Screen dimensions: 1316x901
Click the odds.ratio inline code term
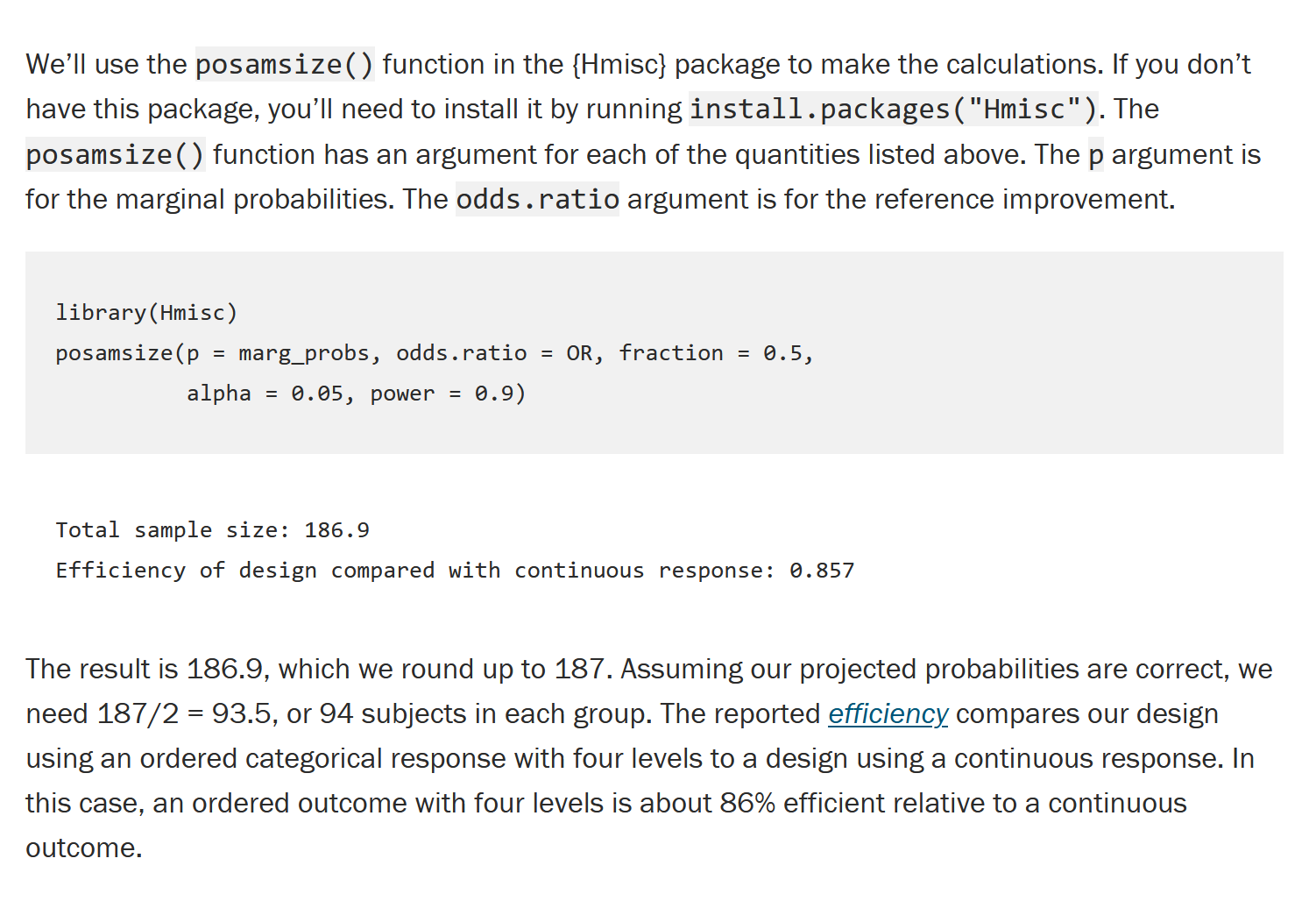(537, 200)
